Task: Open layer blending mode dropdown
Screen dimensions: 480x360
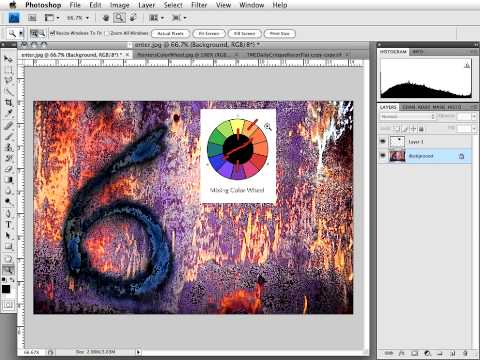Action: coord(408,116)
